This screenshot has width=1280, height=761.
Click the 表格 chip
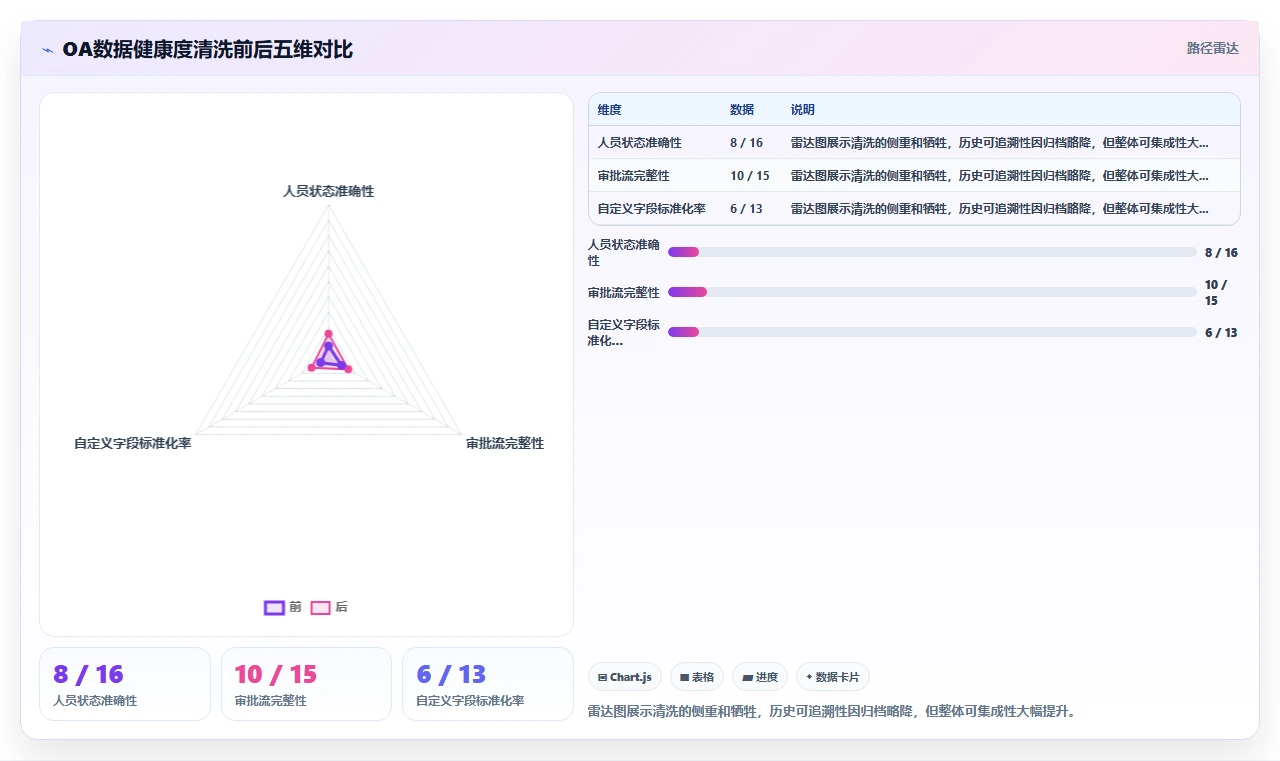pyautogui.click(x=697, y=677)
